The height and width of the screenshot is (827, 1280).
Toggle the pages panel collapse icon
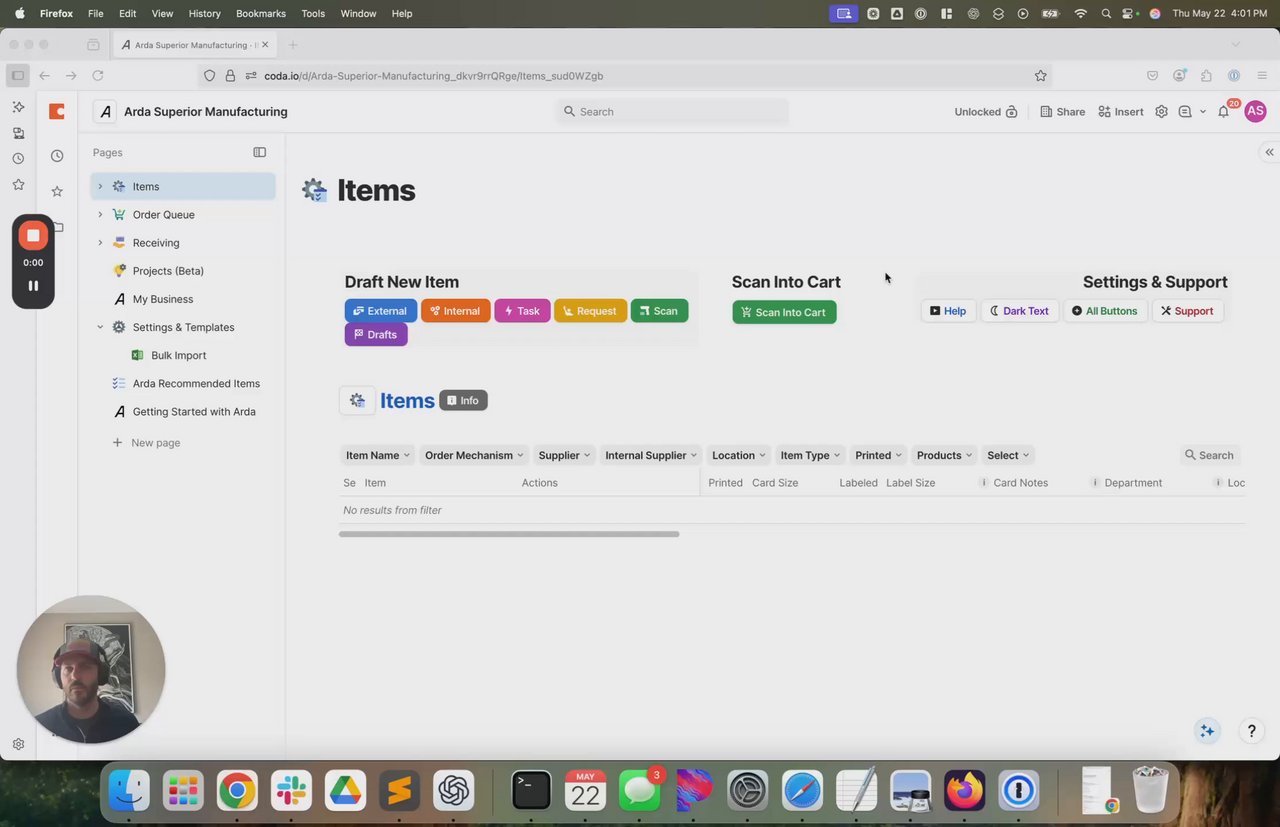[x=260, y=152]
